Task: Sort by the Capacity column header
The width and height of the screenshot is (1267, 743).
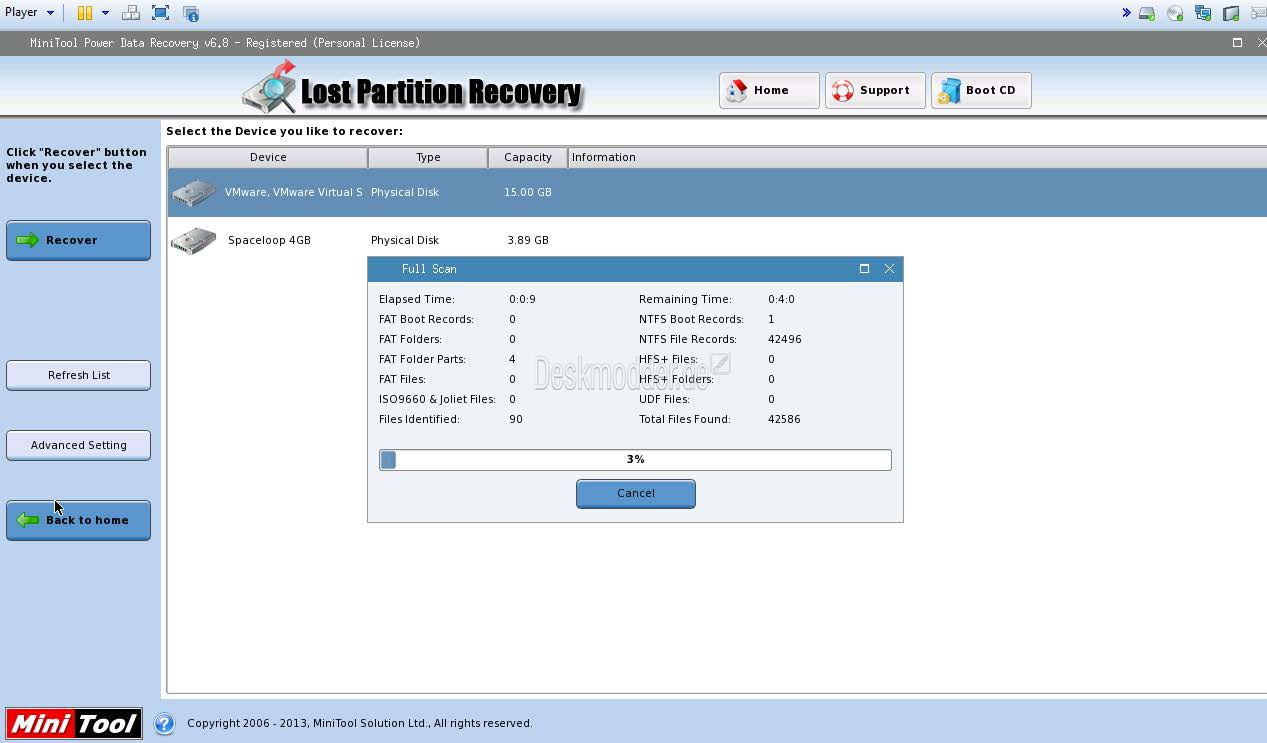Action: click(528, 157)
